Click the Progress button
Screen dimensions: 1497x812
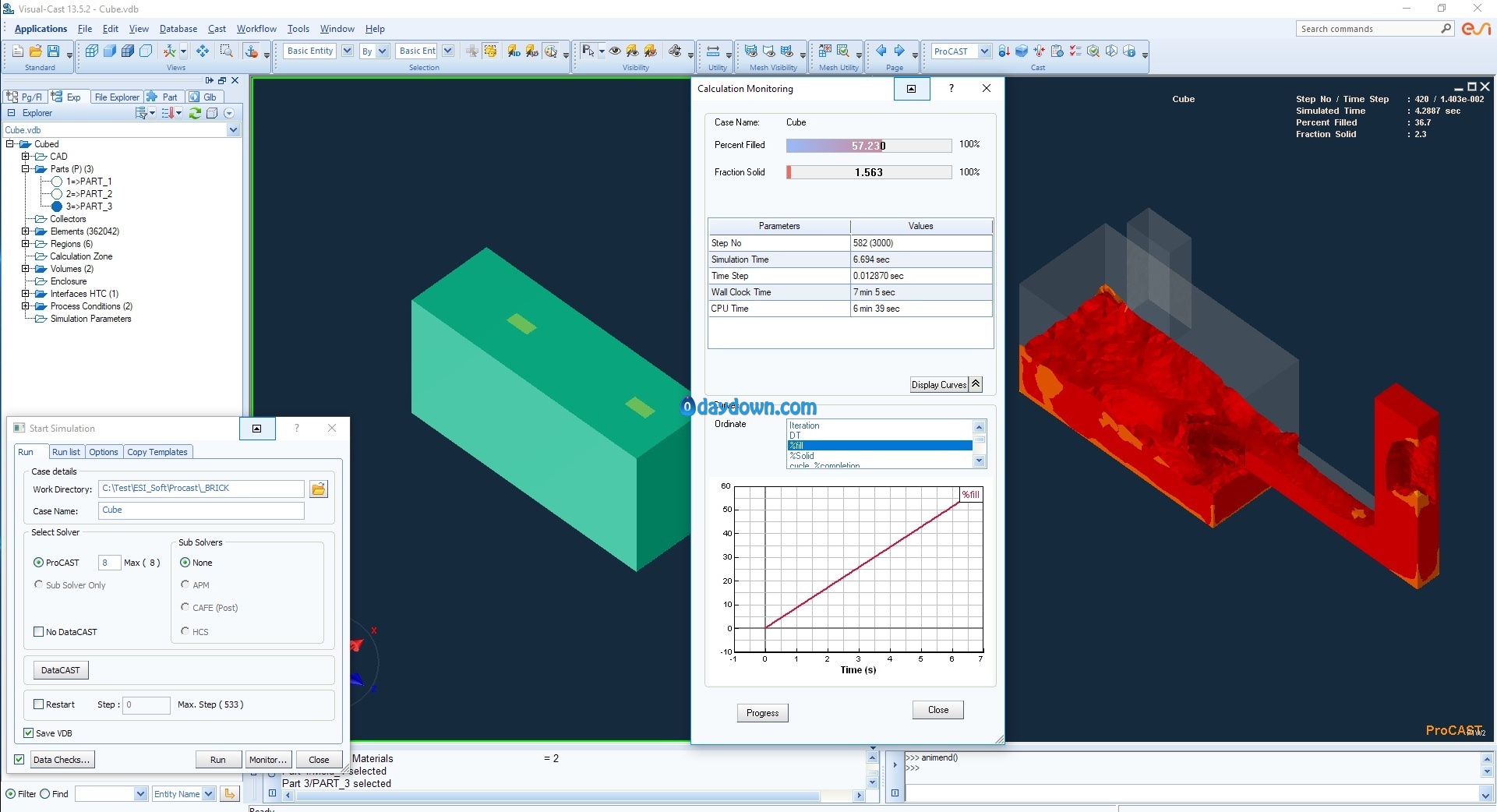tap(762, 713)
